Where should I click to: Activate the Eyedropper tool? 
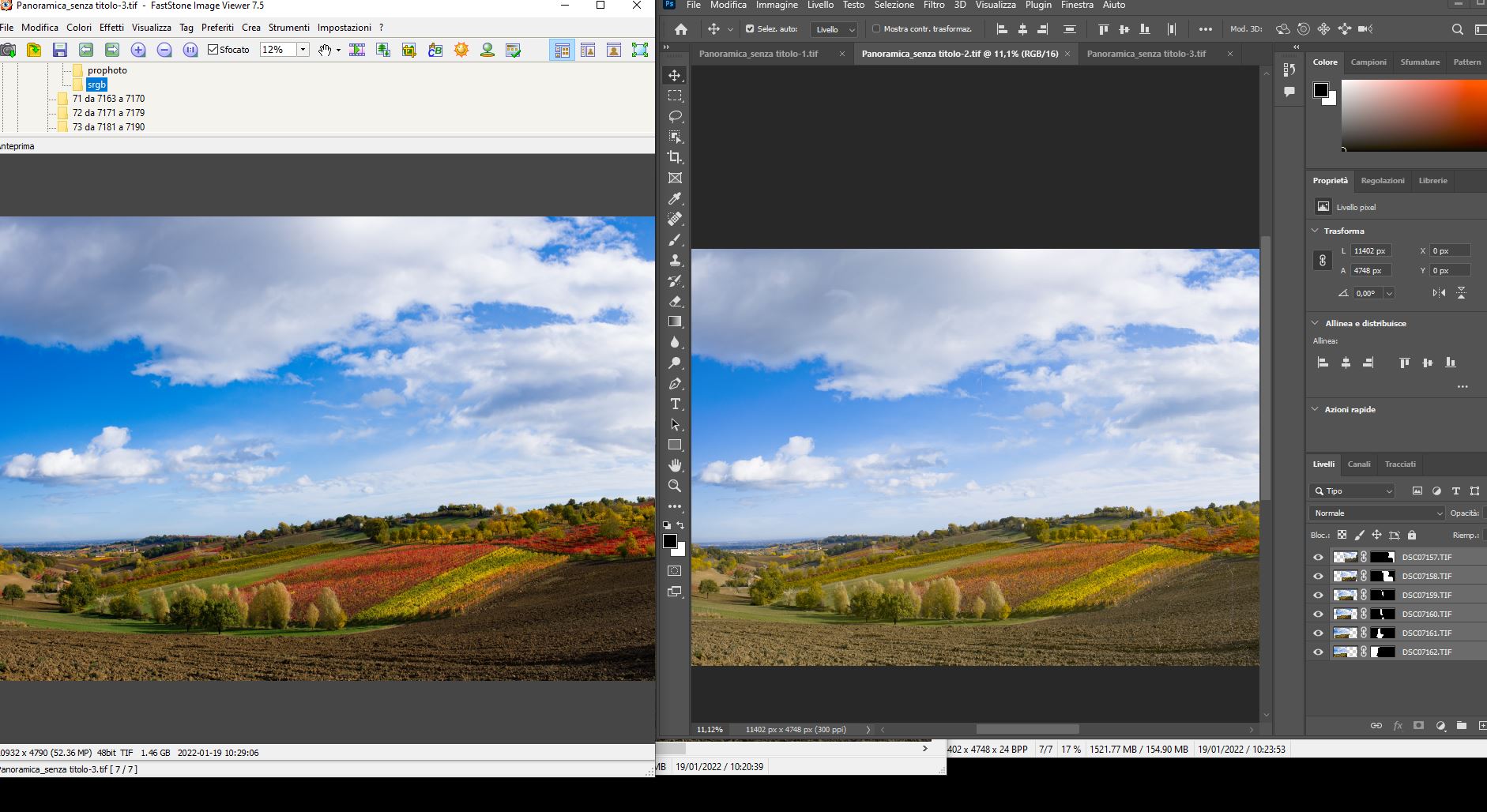pos(676,198)
